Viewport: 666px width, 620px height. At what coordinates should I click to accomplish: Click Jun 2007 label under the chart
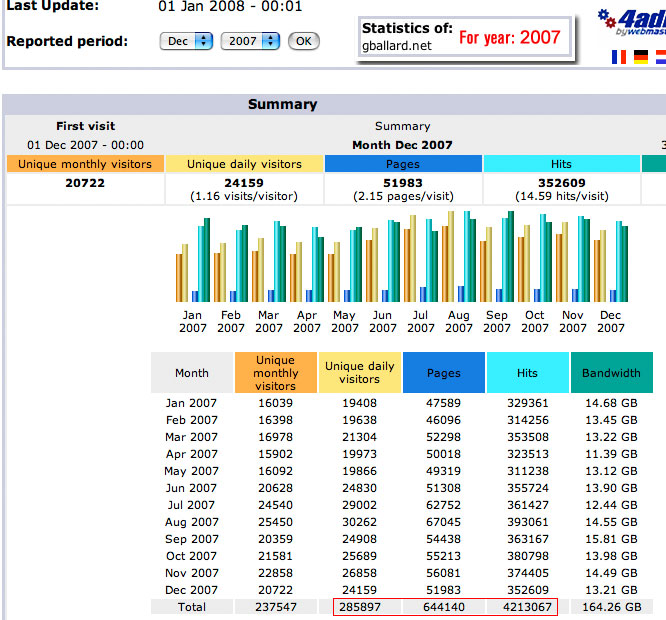tap(383, 321)
